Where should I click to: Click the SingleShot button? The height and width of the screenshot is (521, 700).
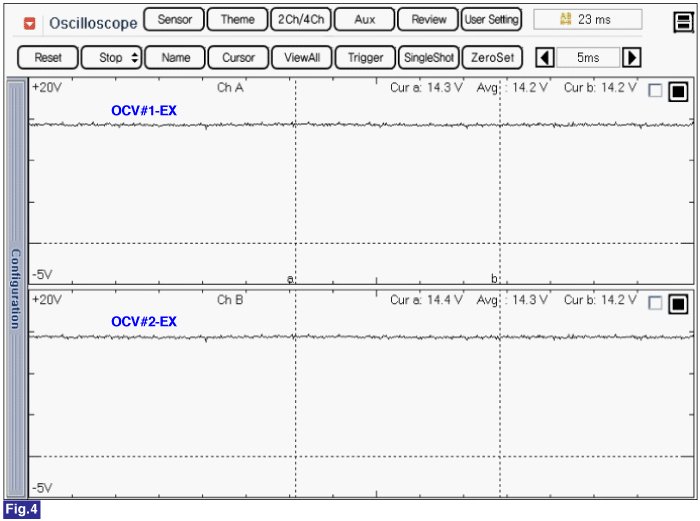point(428,58)
